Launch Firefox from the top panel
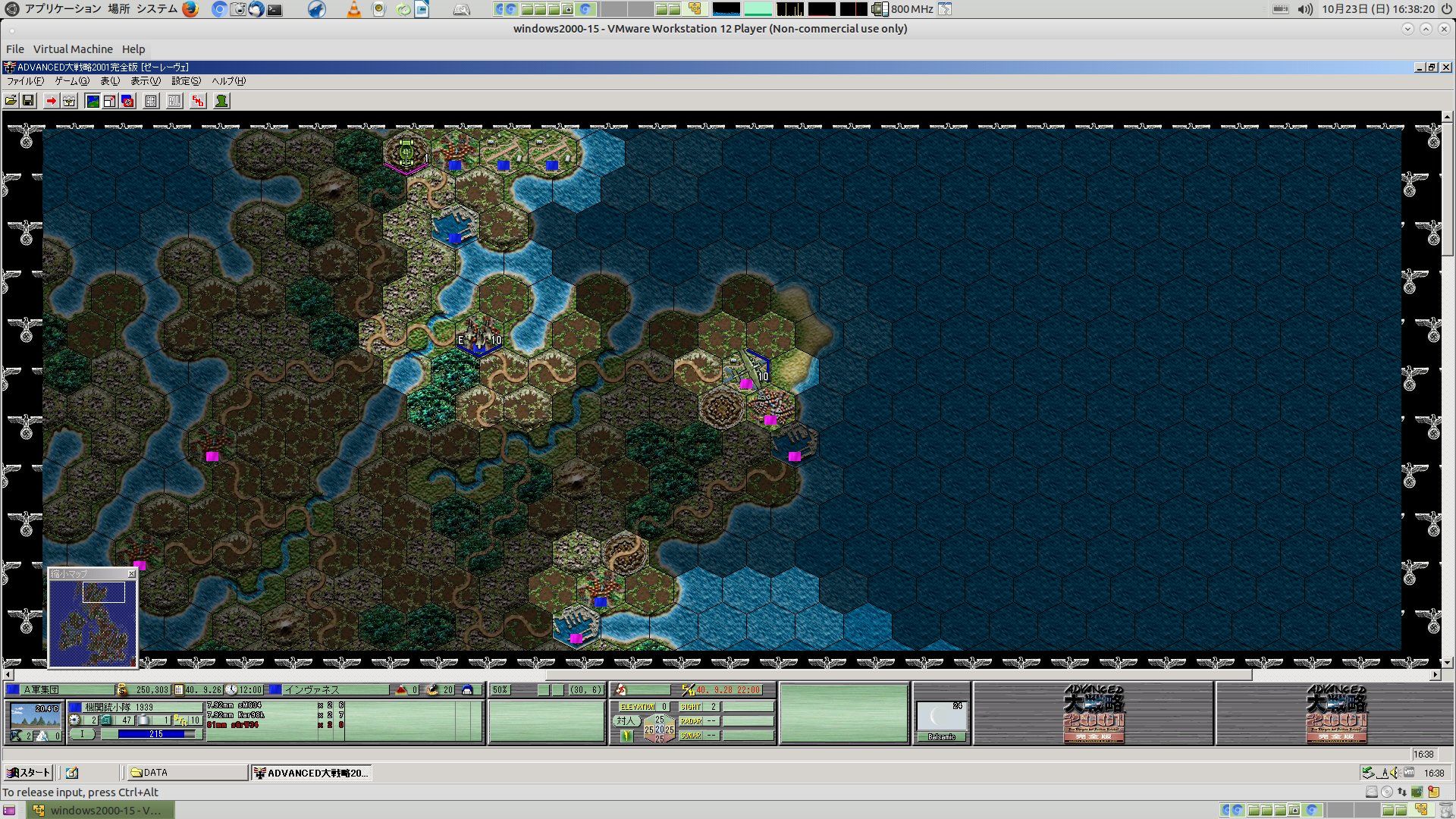The image size is (1456, 819). pyautogui.click(x=190, y=9)
